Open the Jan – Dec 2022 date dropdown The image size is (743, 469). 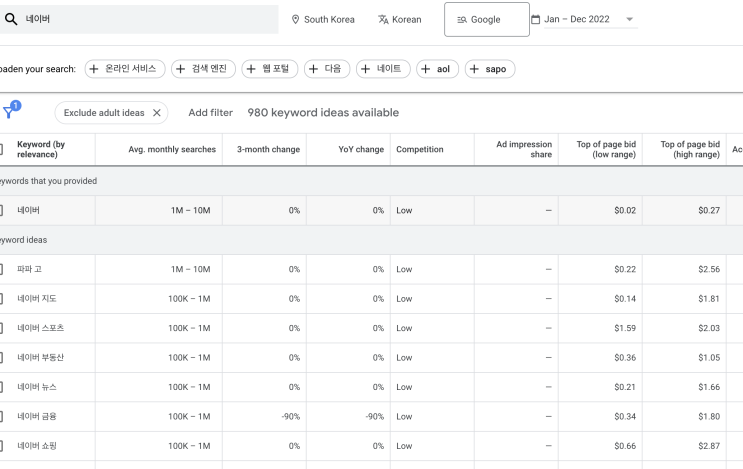point(590,19)
